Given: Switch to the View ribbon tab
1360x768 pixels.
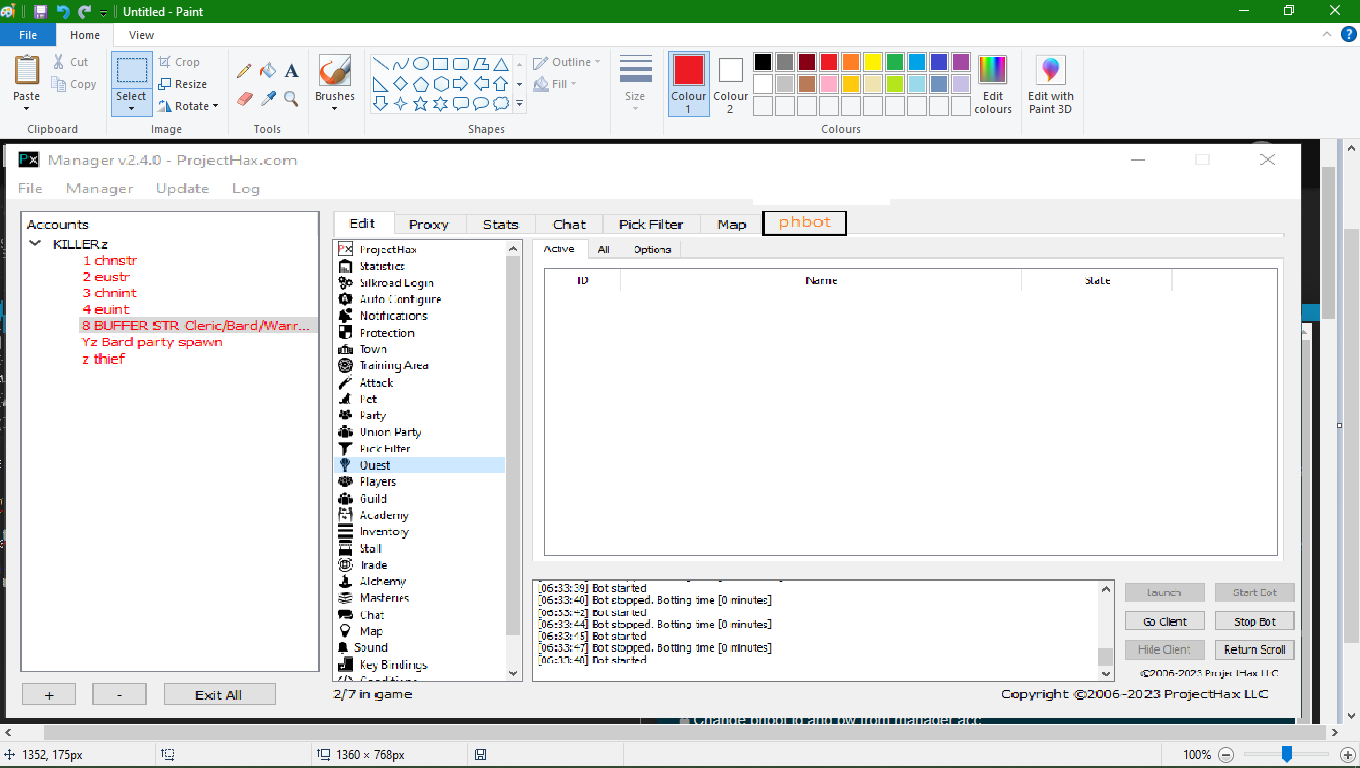Looking at the screenshot, I should click(141, 35).
